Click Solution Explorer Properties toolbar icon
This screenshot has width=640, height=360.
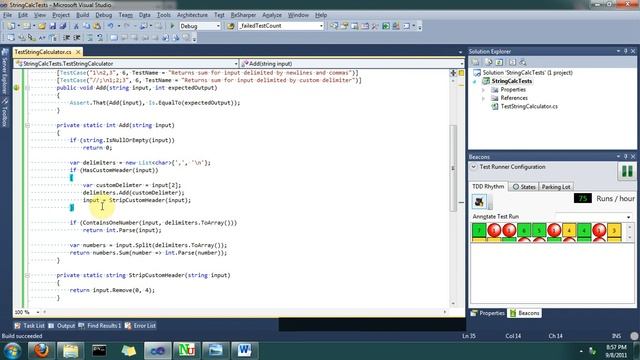(476, 62)
